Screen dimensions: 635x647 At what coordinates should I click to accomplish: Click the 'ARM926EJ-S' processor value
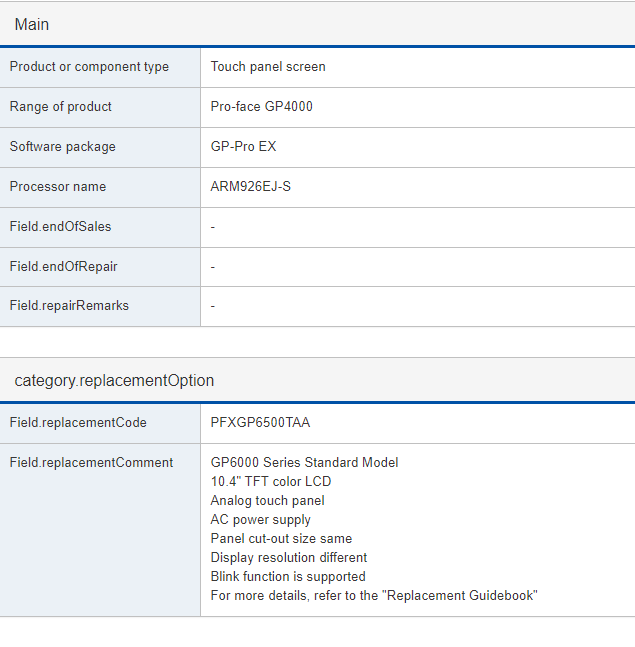pyautogui.click(x=250, y=187)
